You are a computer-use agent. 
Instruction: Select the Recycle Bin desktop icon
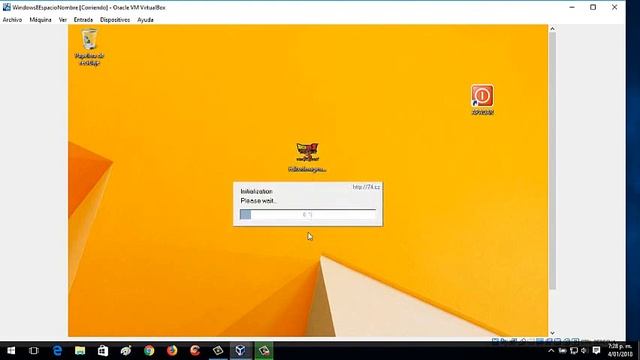coord(89,47)
